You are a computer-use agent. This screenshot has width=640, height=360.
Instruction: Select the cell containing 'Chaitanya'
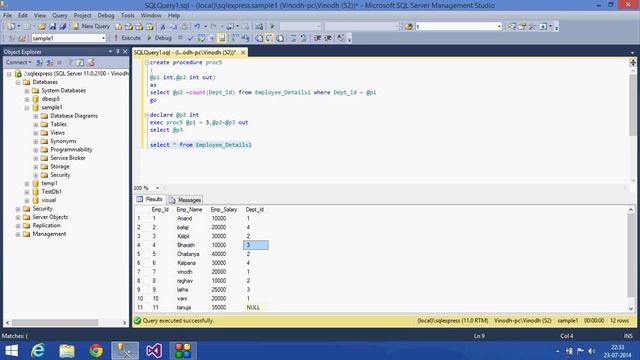(188, 254)
